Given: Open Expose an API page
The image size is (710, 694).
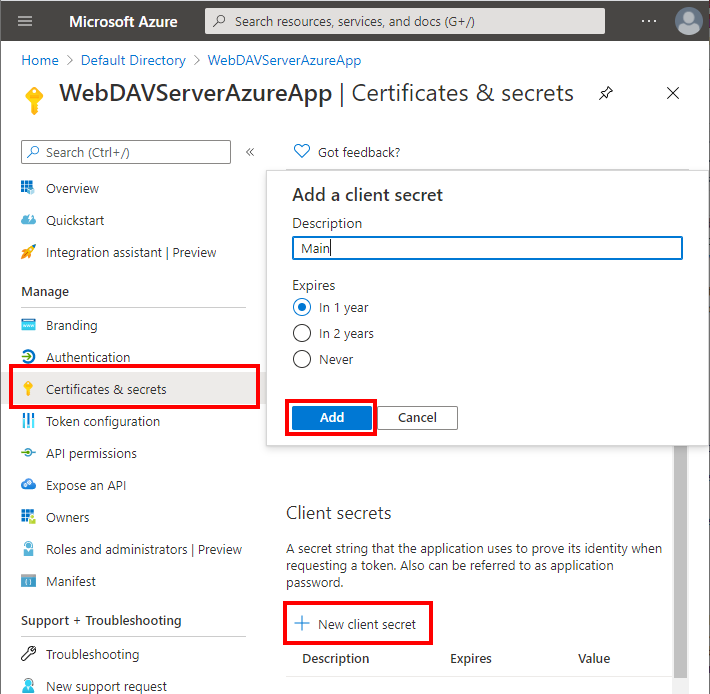Looking at the screenshot, I should click(x=86, y=485).
